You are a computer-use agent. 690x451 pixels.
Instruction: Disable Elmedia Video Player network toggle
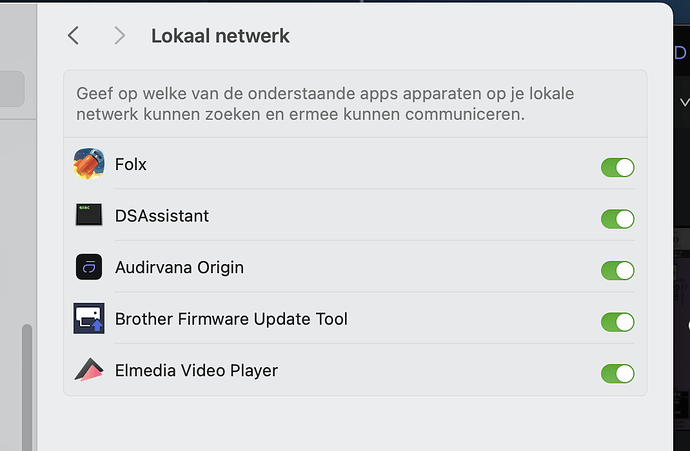tap(617, 373)
